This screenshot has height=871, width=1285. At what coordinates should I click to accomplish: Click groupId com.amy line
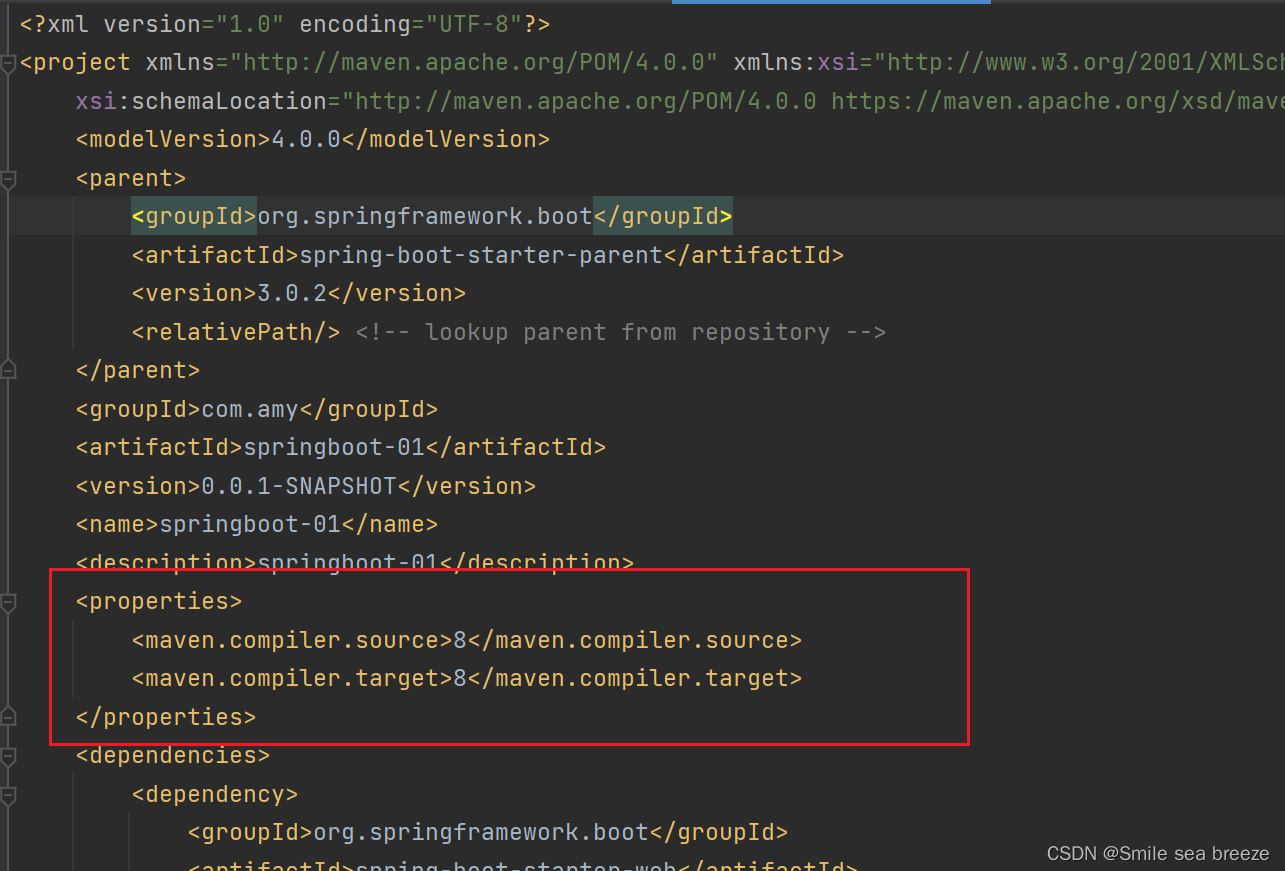[x=257, y=409]
